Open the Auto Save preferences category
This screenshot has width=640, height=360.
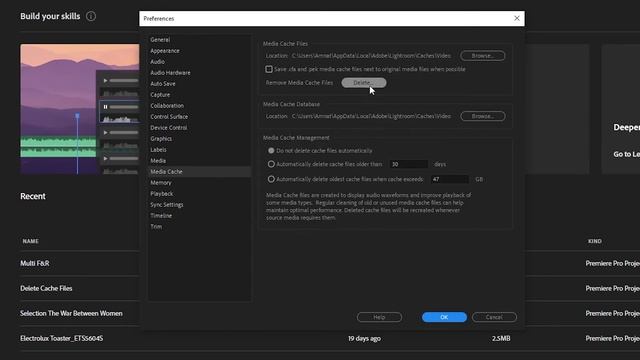163,84
